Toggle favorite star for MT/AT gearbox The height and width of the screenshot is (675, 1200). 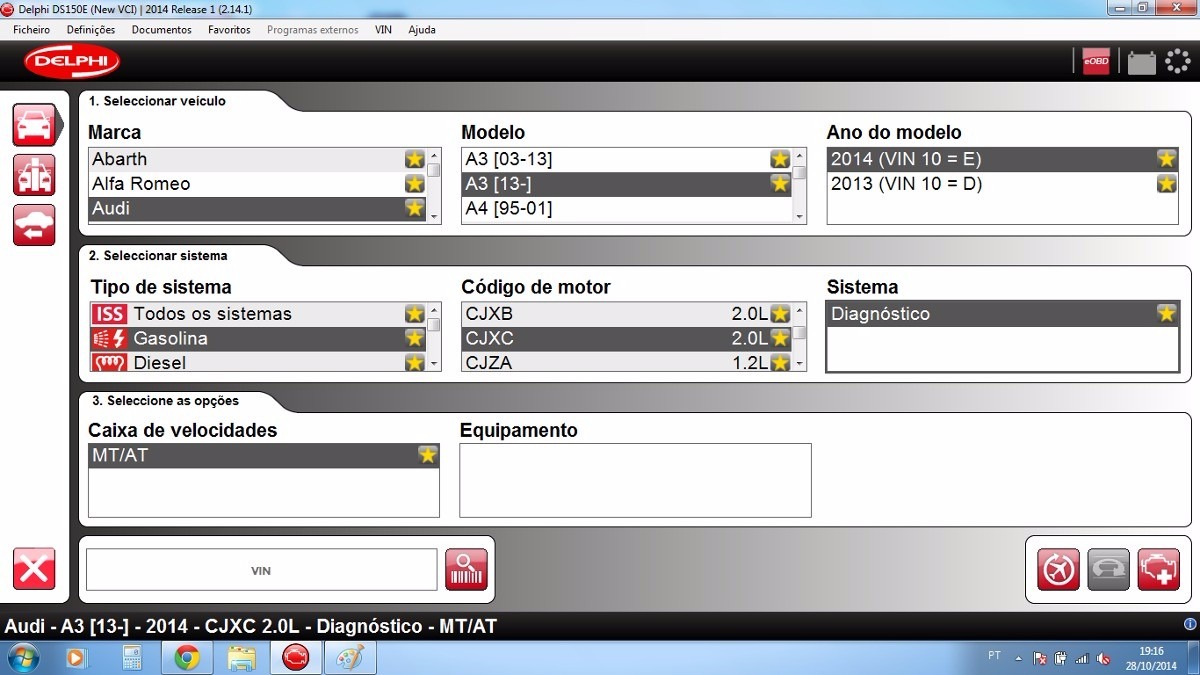[x=428, y=455]
